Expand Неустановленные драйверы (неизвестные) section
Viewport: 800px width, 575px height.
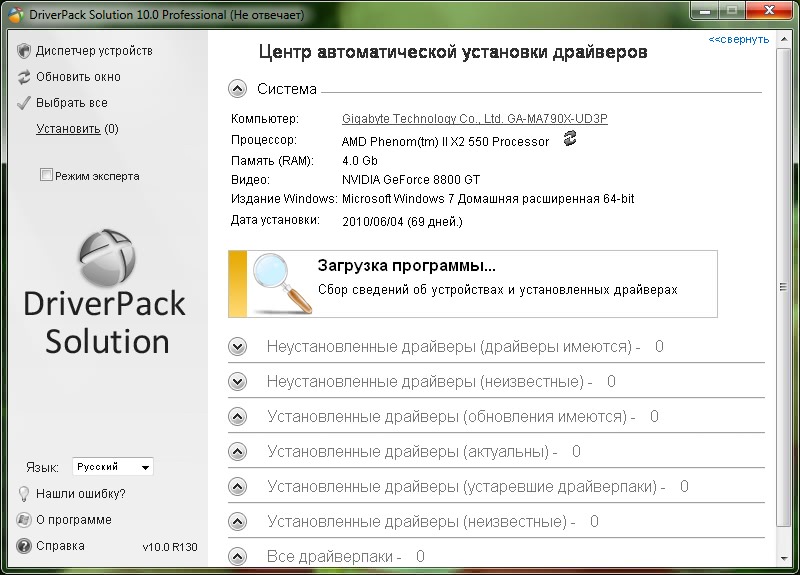point(237,382)
